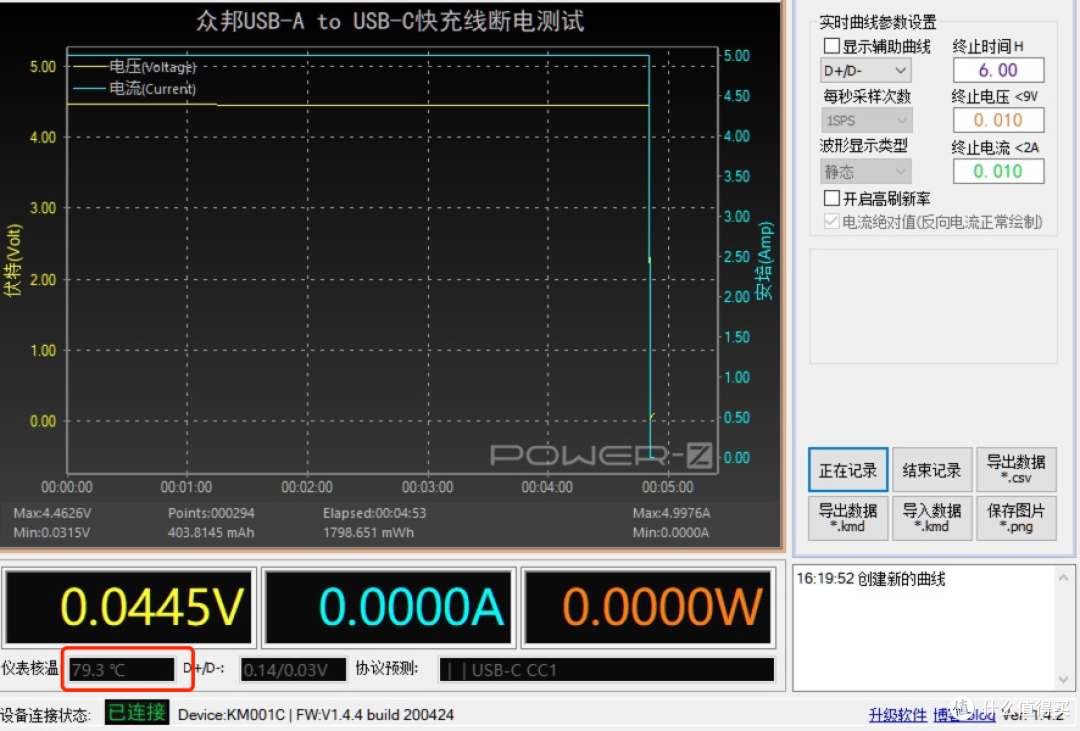Click the log entry 16:19:52 创建新的曲线
The height and width of the screenshot is (731, 1080).
click(x=871, y=579)
